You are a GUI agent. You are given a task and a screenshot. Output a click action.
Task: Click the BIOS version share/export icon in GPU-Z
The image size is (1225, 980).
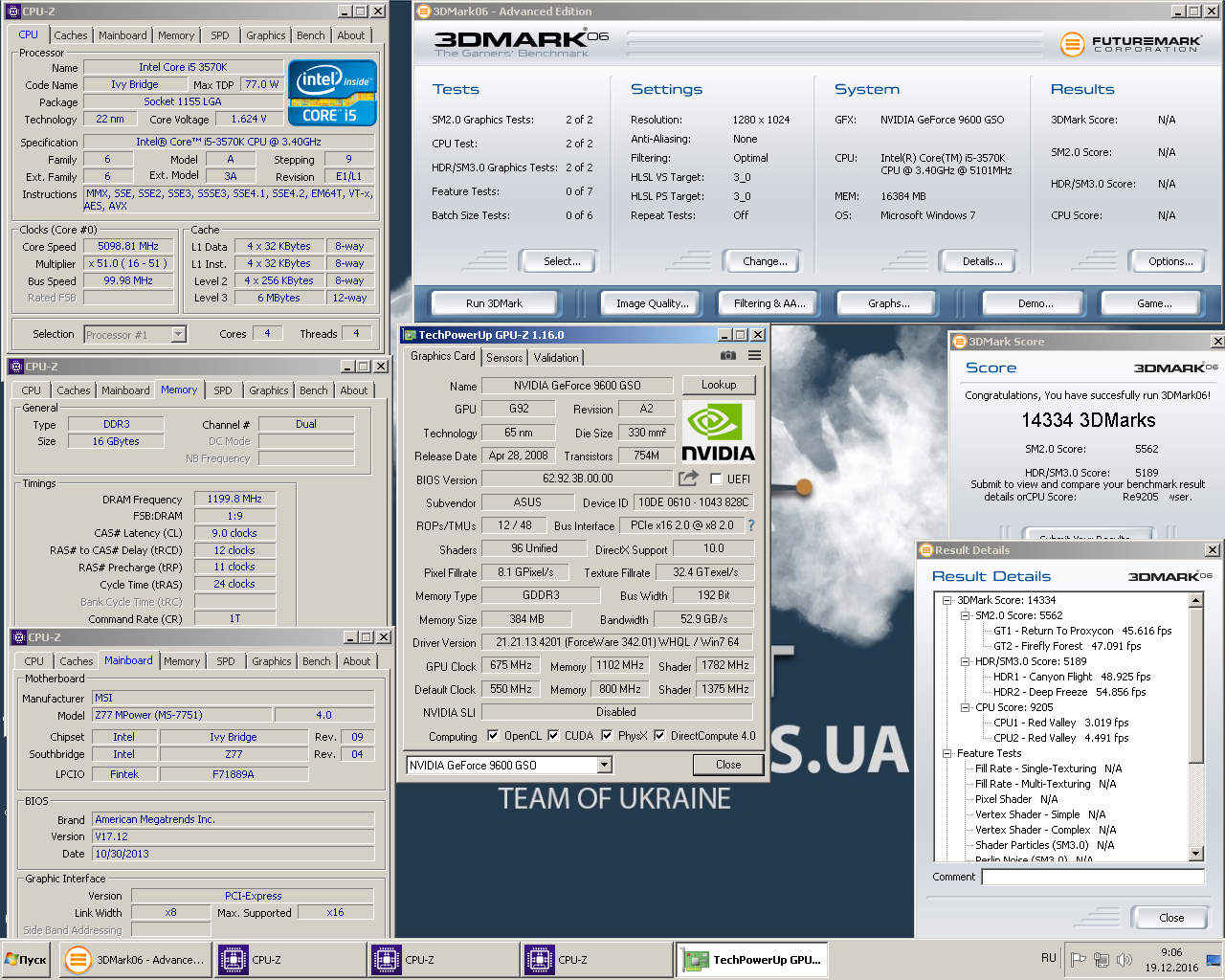[689, 478]
